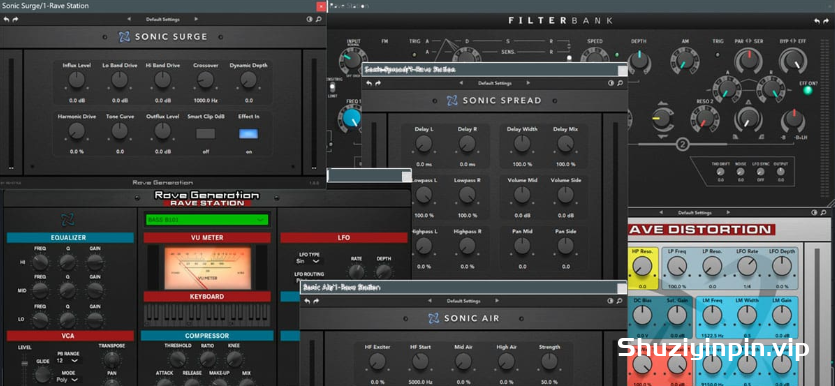
Task: Click the up arrow above yellow-marked Filterbank knob
Action: pyautogui.click(x=662, y=104)
